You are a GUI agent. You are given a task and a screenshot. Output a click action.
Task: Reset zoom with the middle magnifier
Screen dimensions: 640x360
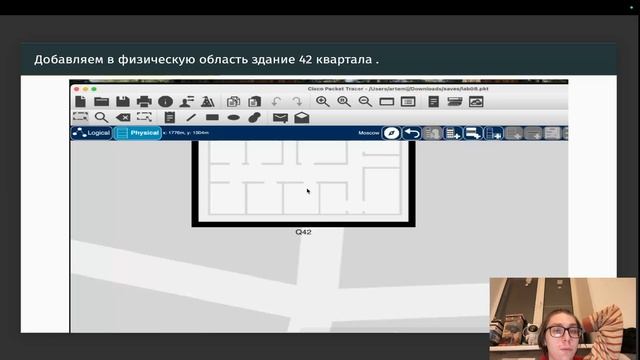[x=344, y=101]
